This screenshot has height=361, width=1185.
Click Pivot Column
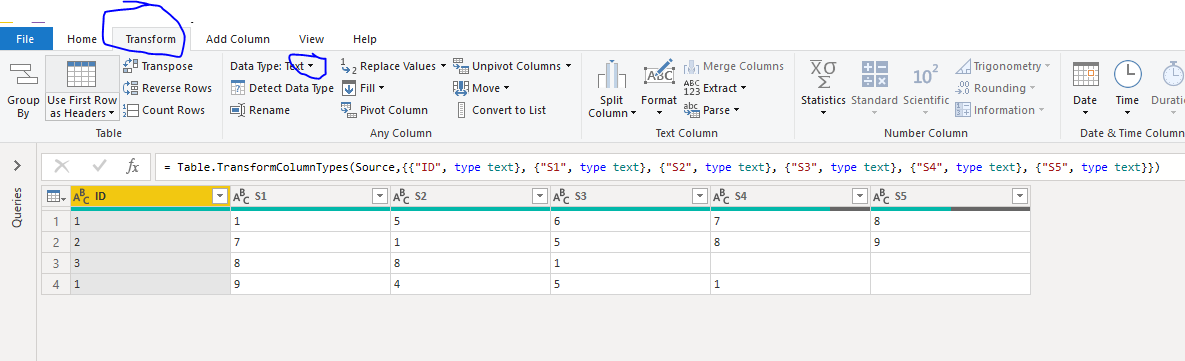tap(384, 110)
